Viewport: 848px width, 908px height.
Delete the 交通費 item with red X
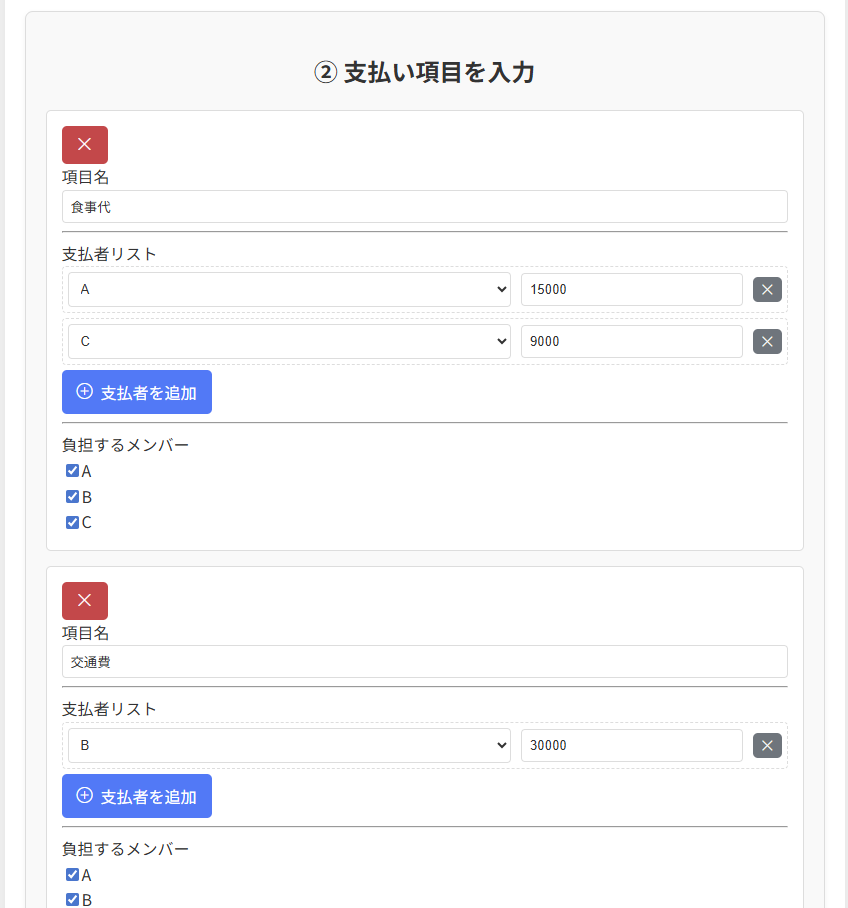85,601
